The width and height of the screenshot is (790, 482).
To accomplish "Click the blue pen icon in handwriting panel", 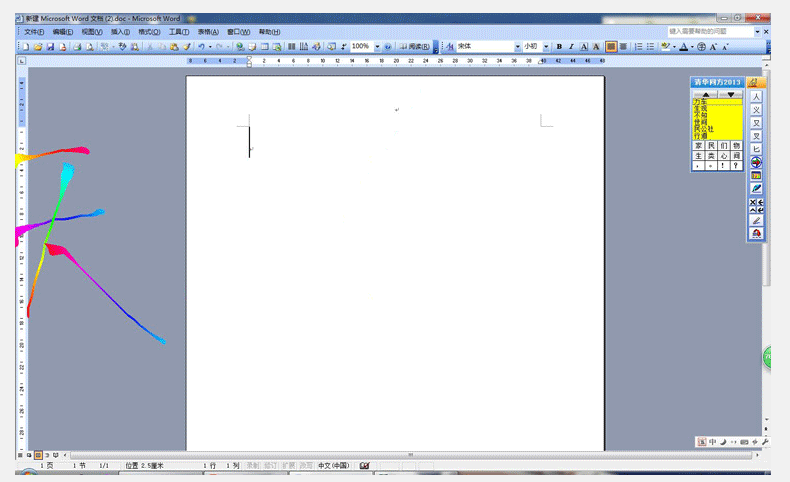I will (x=756, y=188).
